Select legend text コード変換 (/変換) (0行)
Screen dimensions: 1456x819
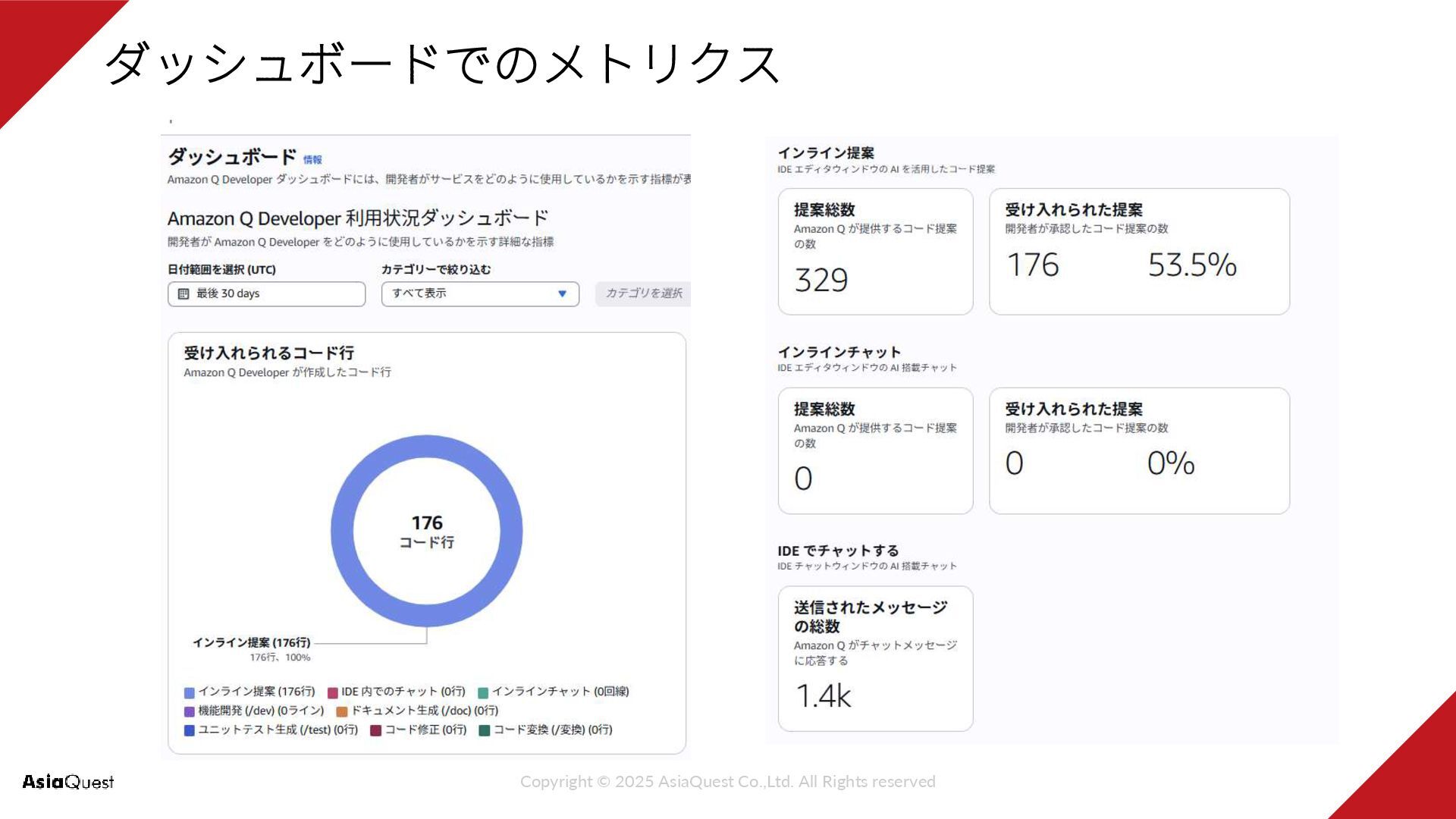(x=553, y=730)
